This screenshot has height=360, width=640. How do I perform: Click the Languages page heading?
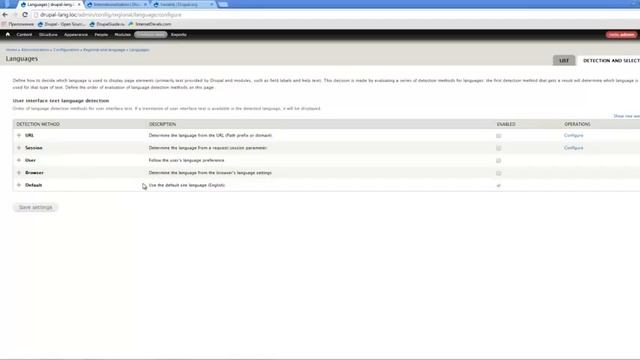[22, 59]
